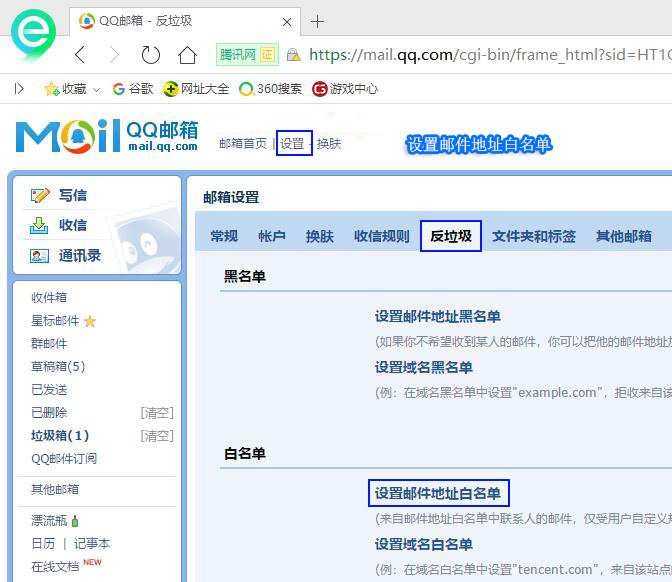
Task: Open 已发送 folder
Action: tap(49, 390)
